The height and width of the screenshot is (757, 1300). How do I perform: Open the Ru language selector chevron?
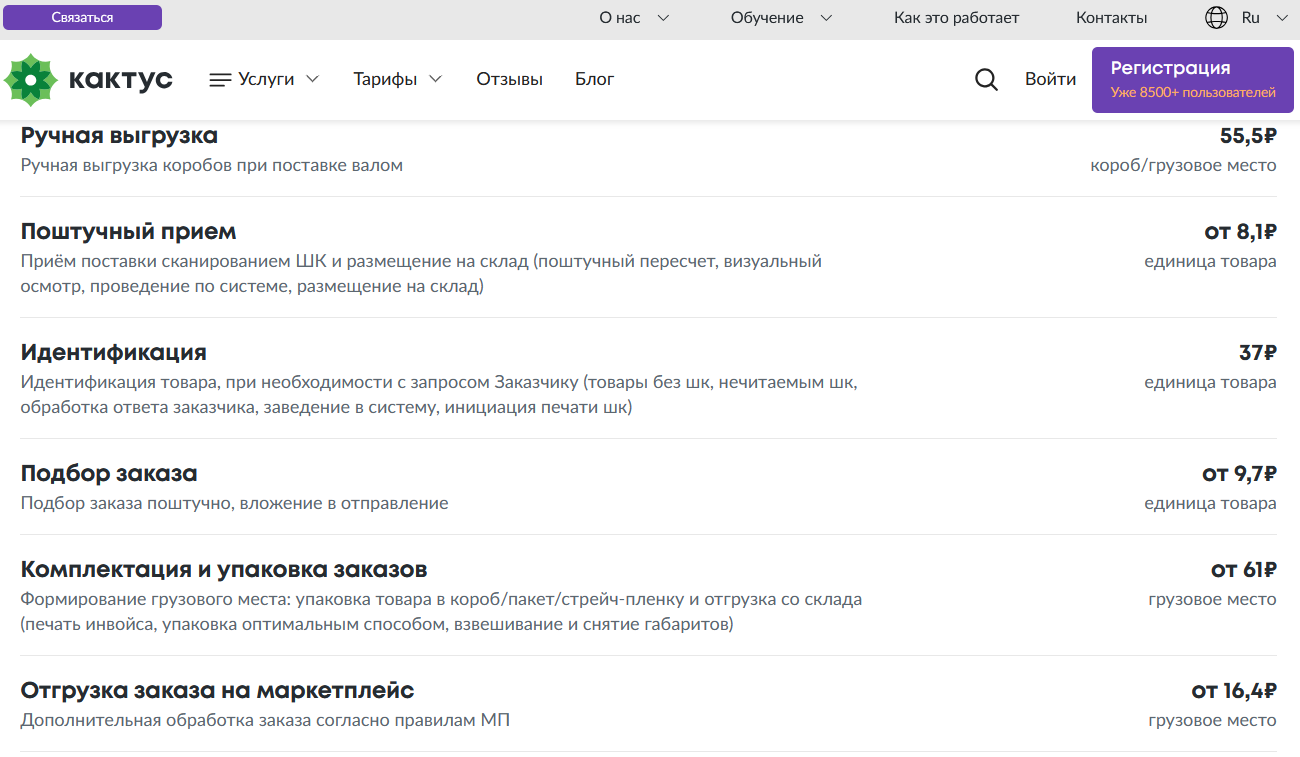coord(1282,18)
